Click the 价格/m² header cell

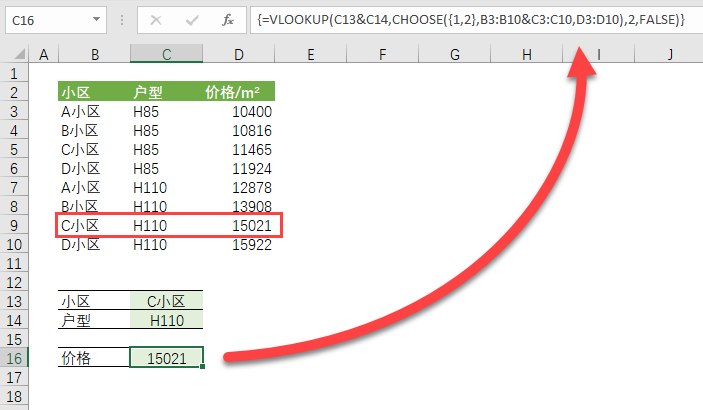coord(239,92)
